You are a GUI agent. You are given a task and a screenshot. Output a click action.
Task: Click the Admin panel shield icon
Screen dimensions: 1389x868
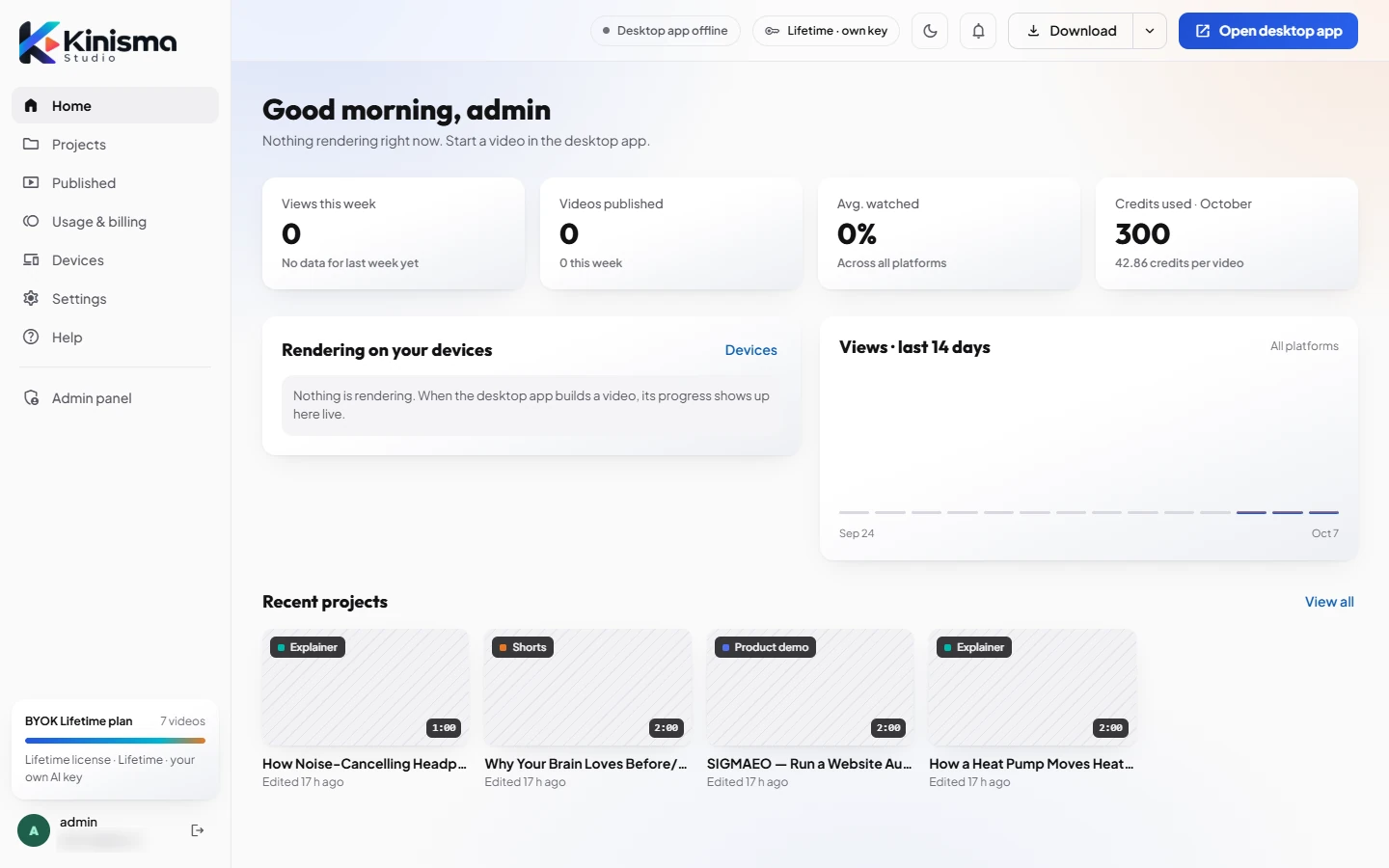(31, 398)
